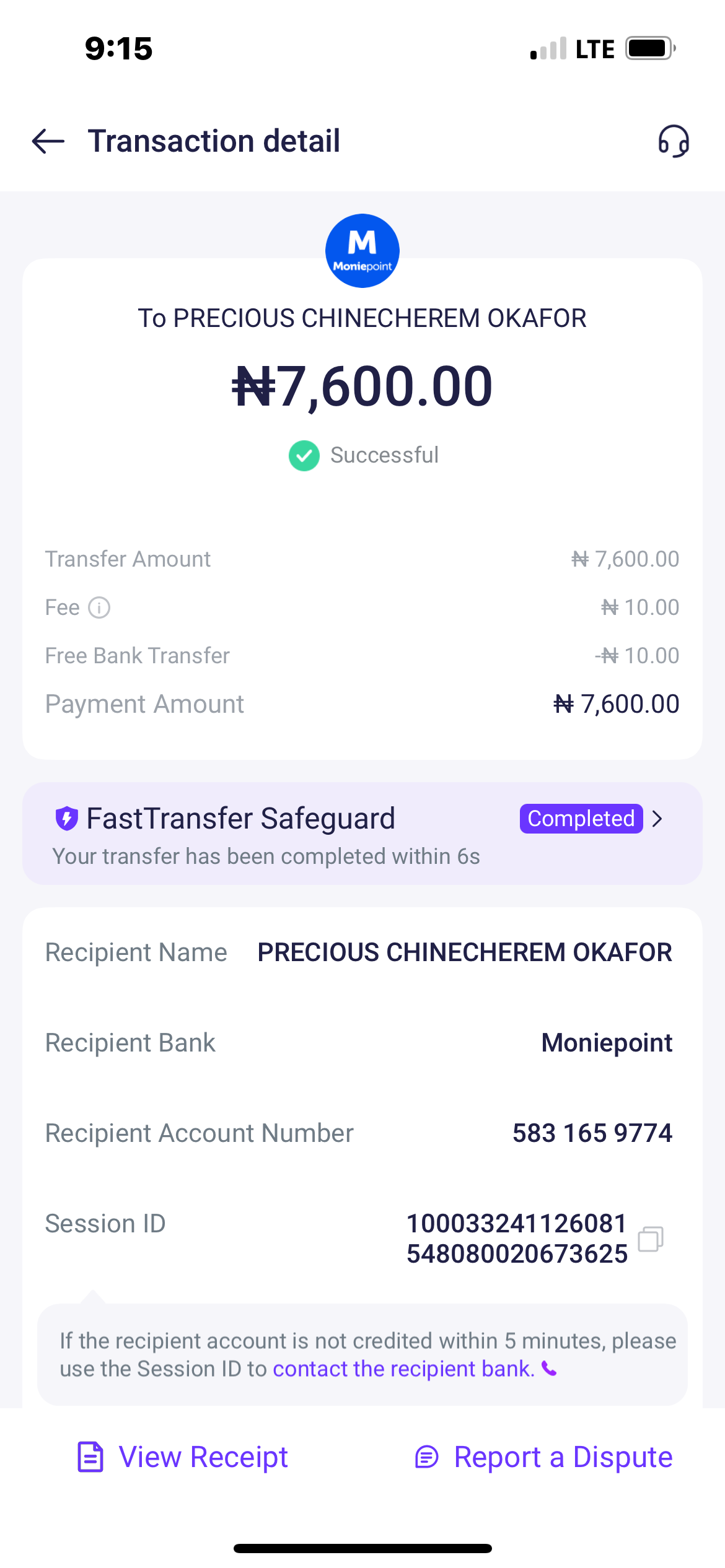Tap the Fee info icon
The width and height of the screenshot is (725, 1568).
click(x=99, y=608)
